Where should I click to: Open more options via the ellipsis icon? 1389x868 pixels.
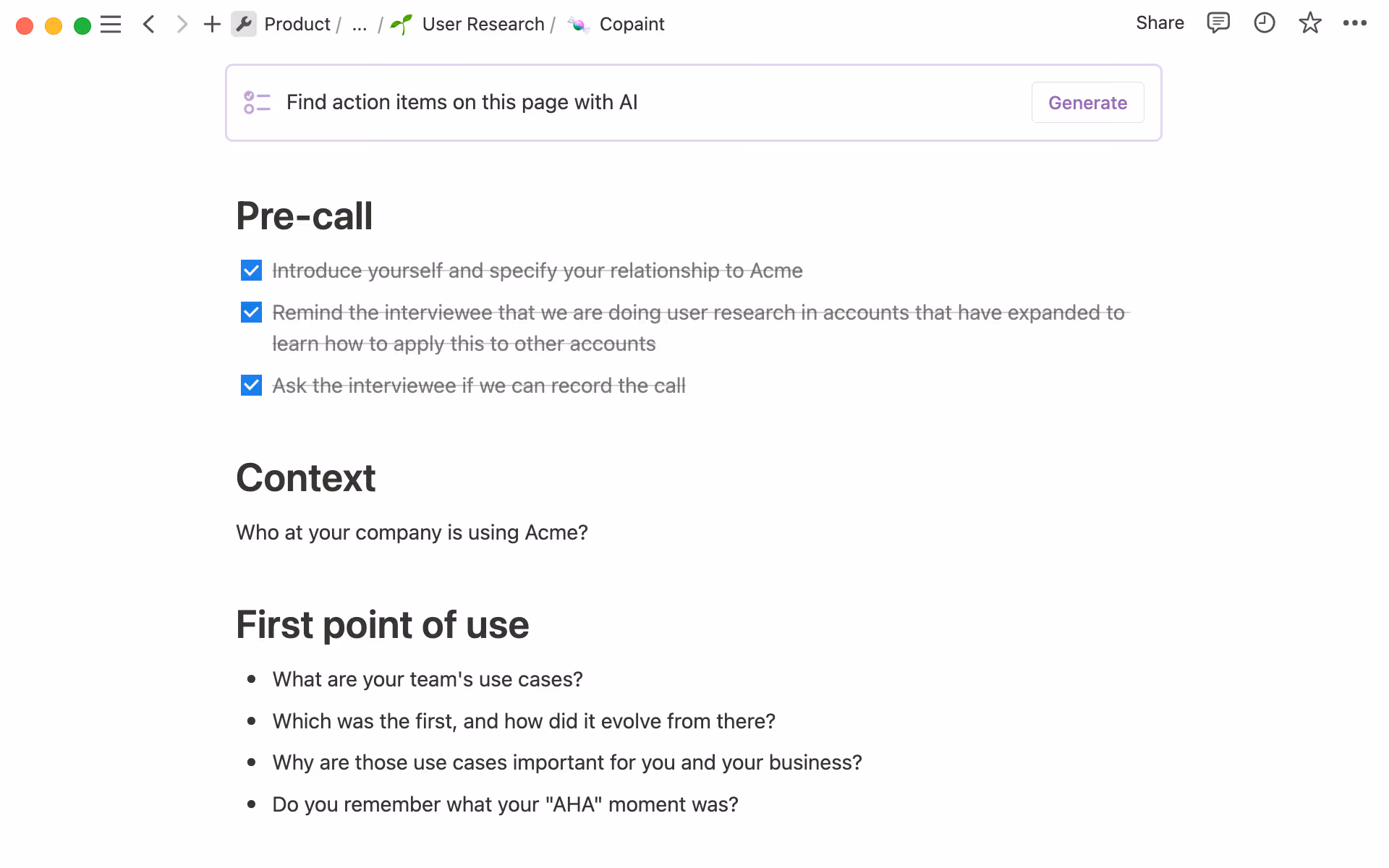pyautogui.click(x=1356, y=23)
